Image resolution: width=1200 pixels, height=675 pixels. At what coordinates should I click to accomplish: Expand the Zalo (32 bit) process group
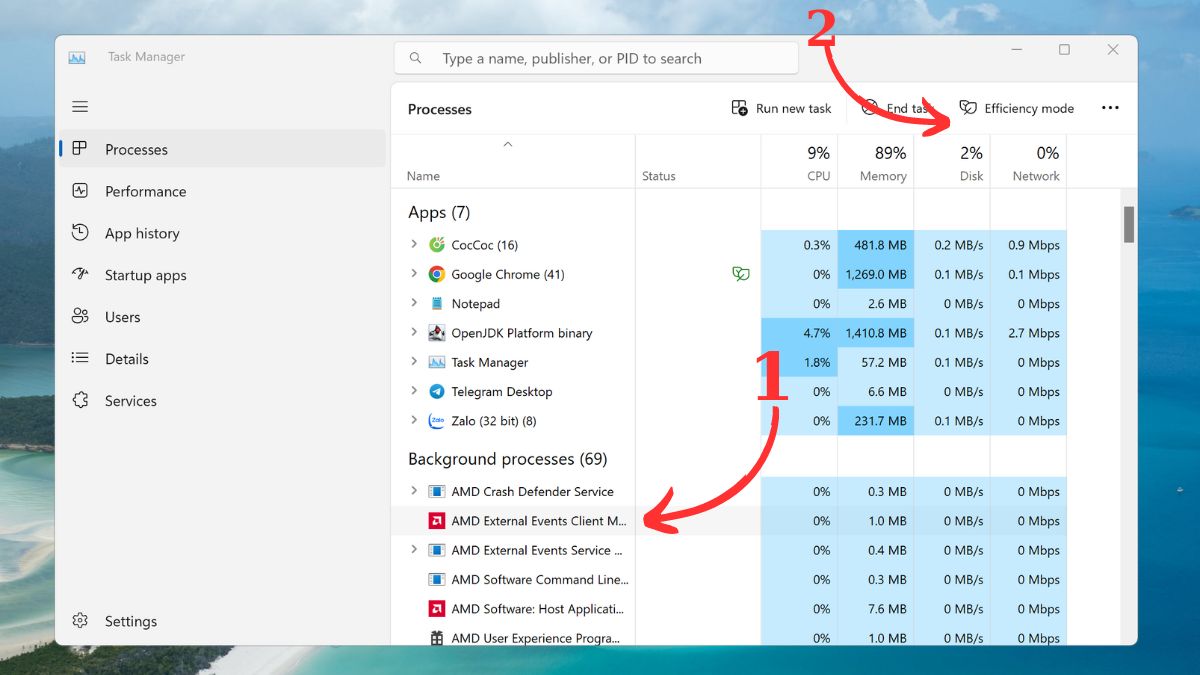pyautogui.click(x=414, y=421)
